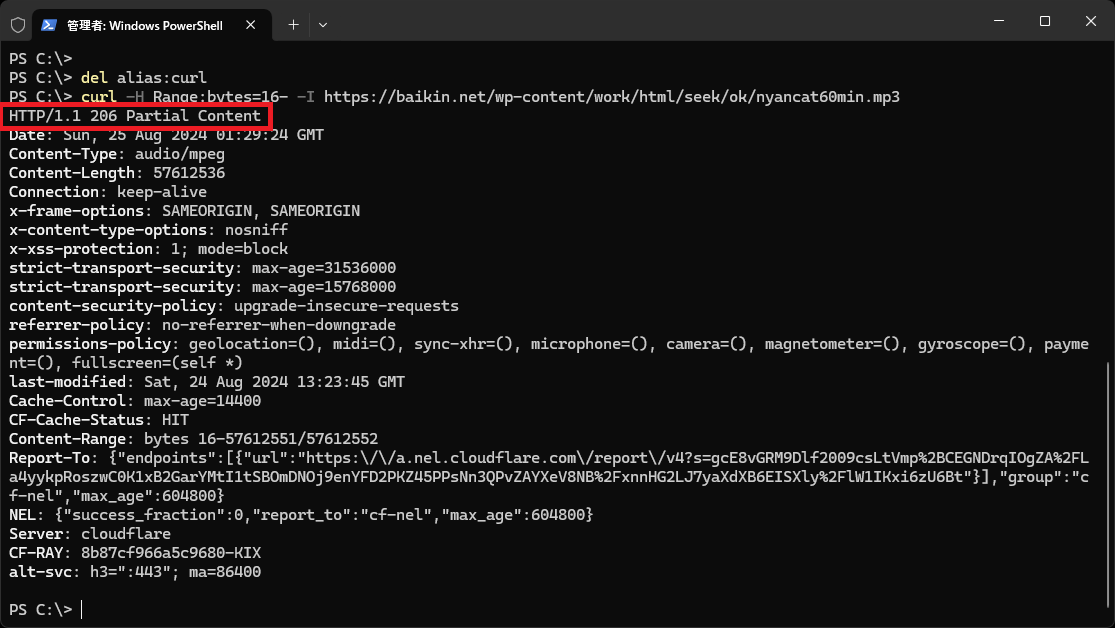Expand the new tab profile dropdown

pos(323,25)
